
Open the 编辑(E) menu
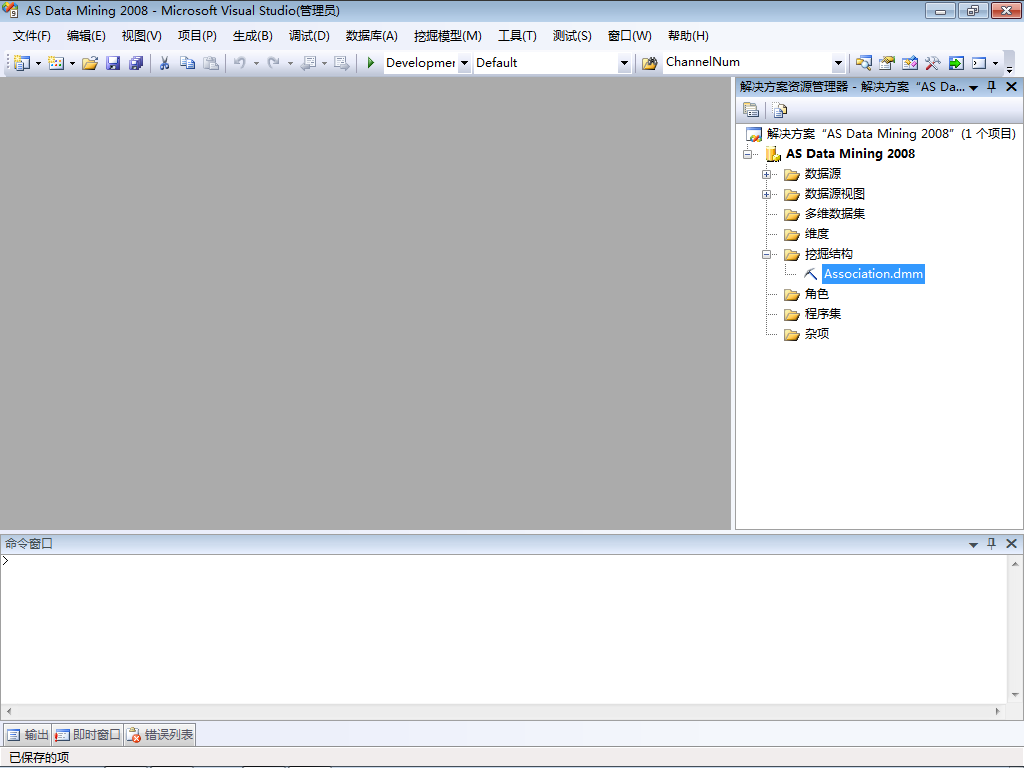(86, 36)
